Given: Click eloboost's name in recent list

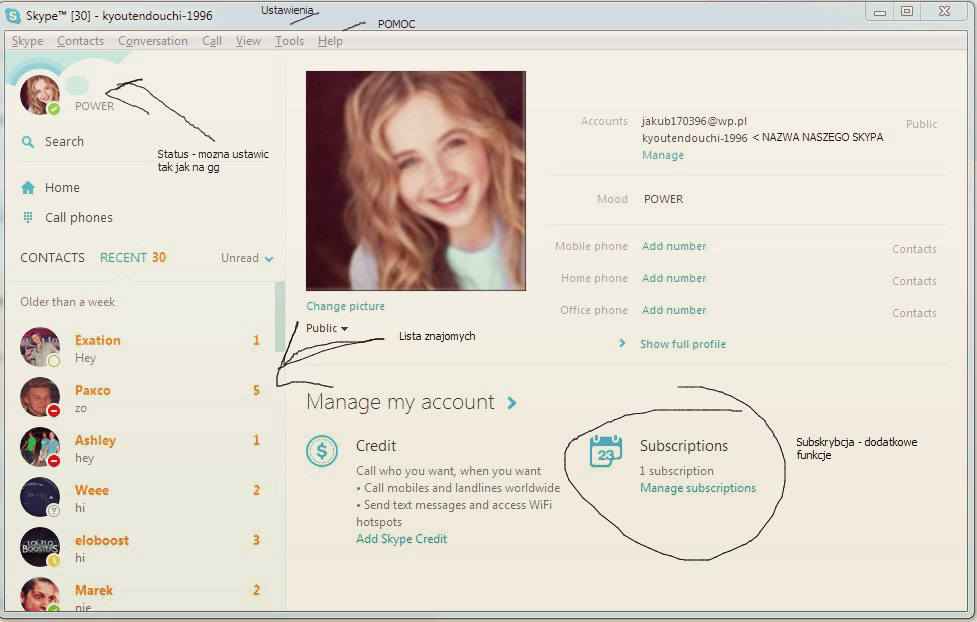Looking at the screenshot, I should pyautogui.click(x=102, y=540).
